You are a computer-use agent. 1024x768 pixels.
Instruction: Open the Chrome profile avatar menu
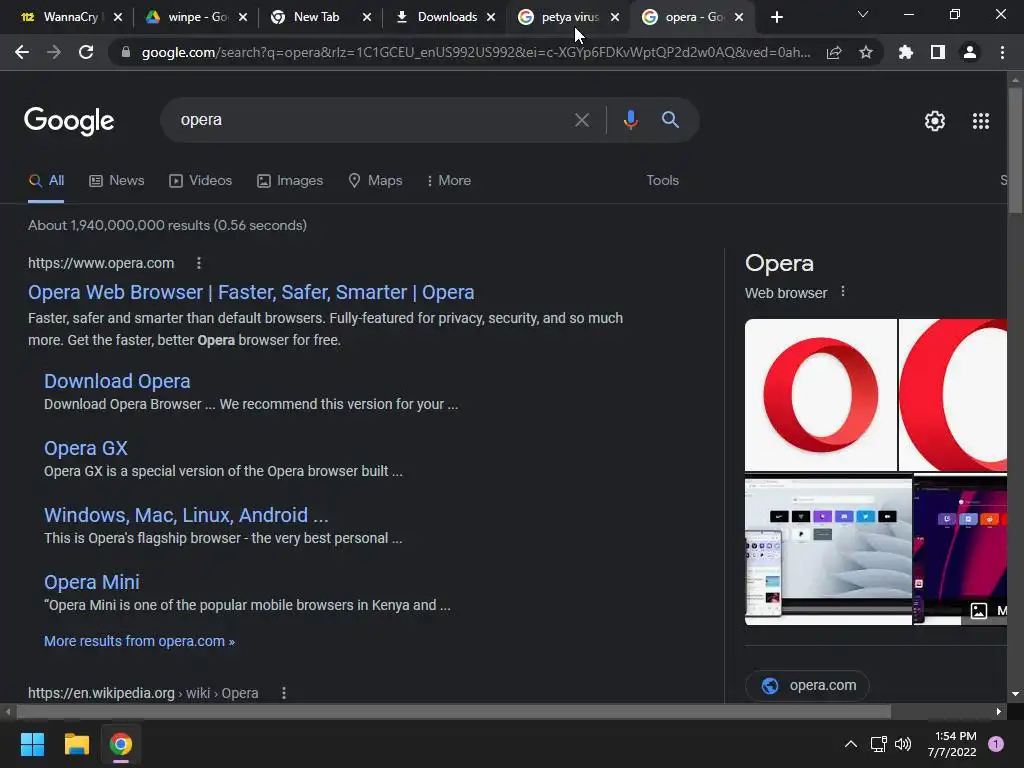click(x=970, y=52)
